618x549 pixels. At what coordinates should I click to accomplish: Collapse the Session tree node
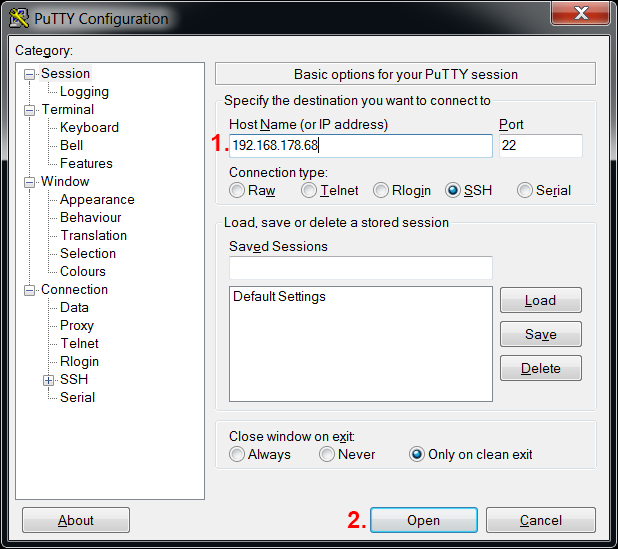click(x=29, y=74)
